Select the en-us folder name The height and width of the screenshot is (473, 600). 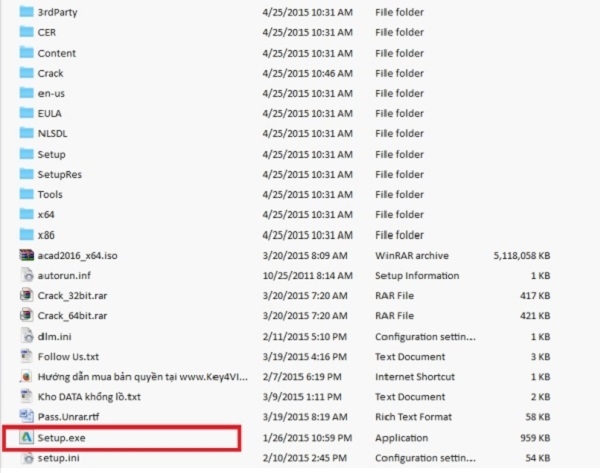[x=51, y=93]
